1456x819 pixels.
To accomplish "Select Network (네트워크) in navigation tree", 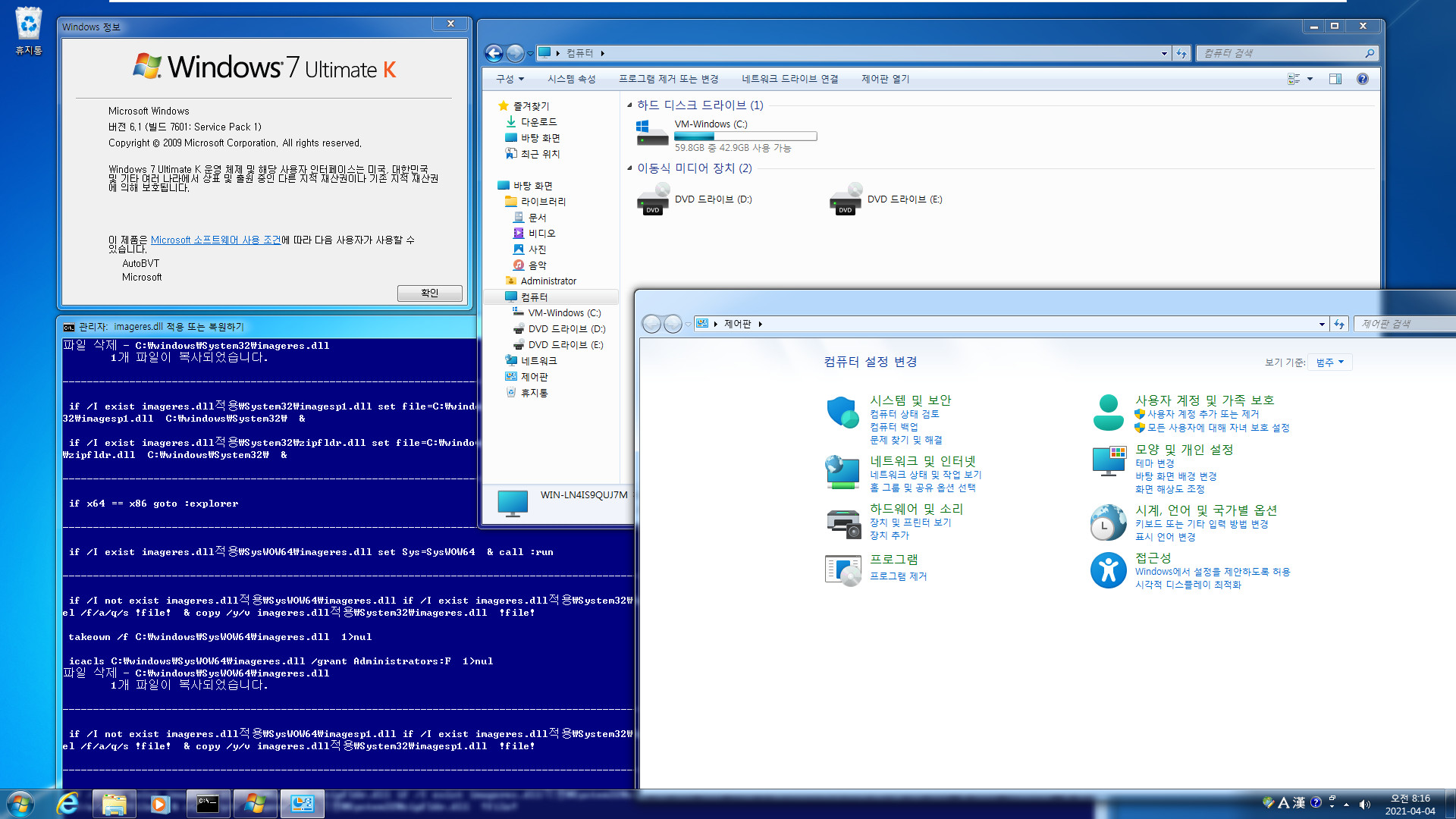I will (531, 361).
